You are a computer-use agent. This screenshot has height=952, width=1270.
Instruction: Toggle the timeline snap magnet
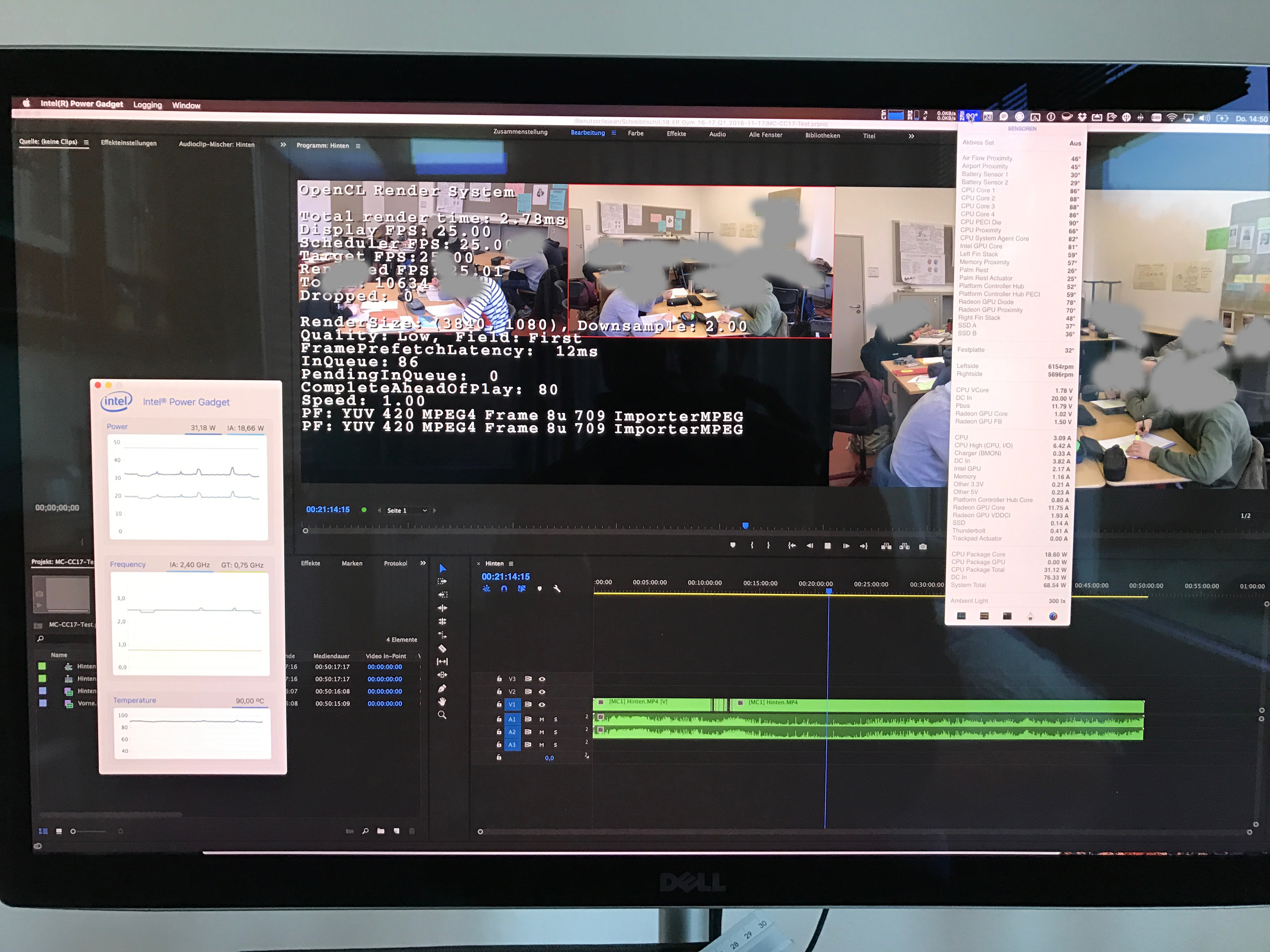[x=504, y=589]
